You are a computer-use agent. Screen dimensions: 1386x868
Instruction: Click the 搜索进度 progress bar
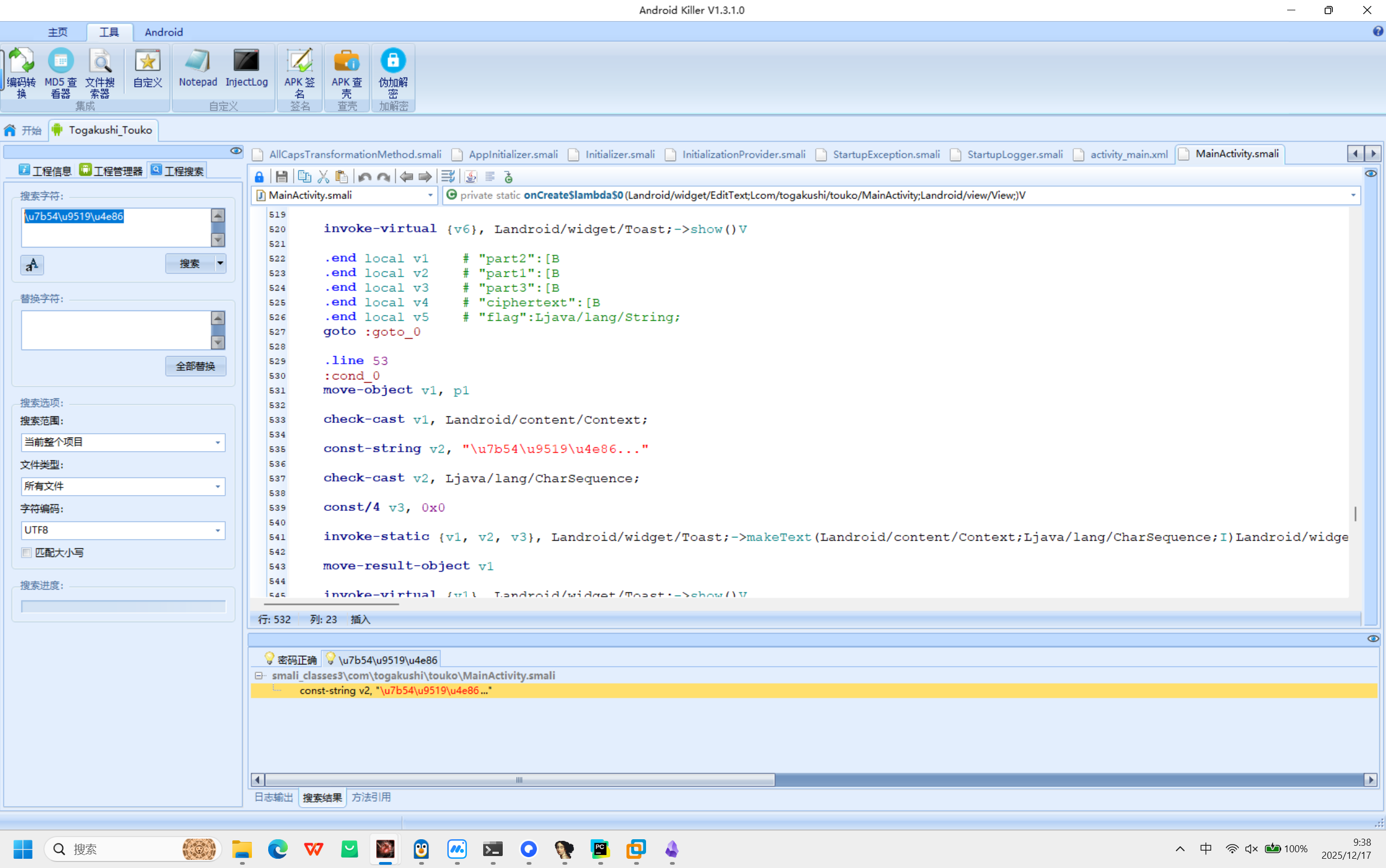(x=123, y=606)
